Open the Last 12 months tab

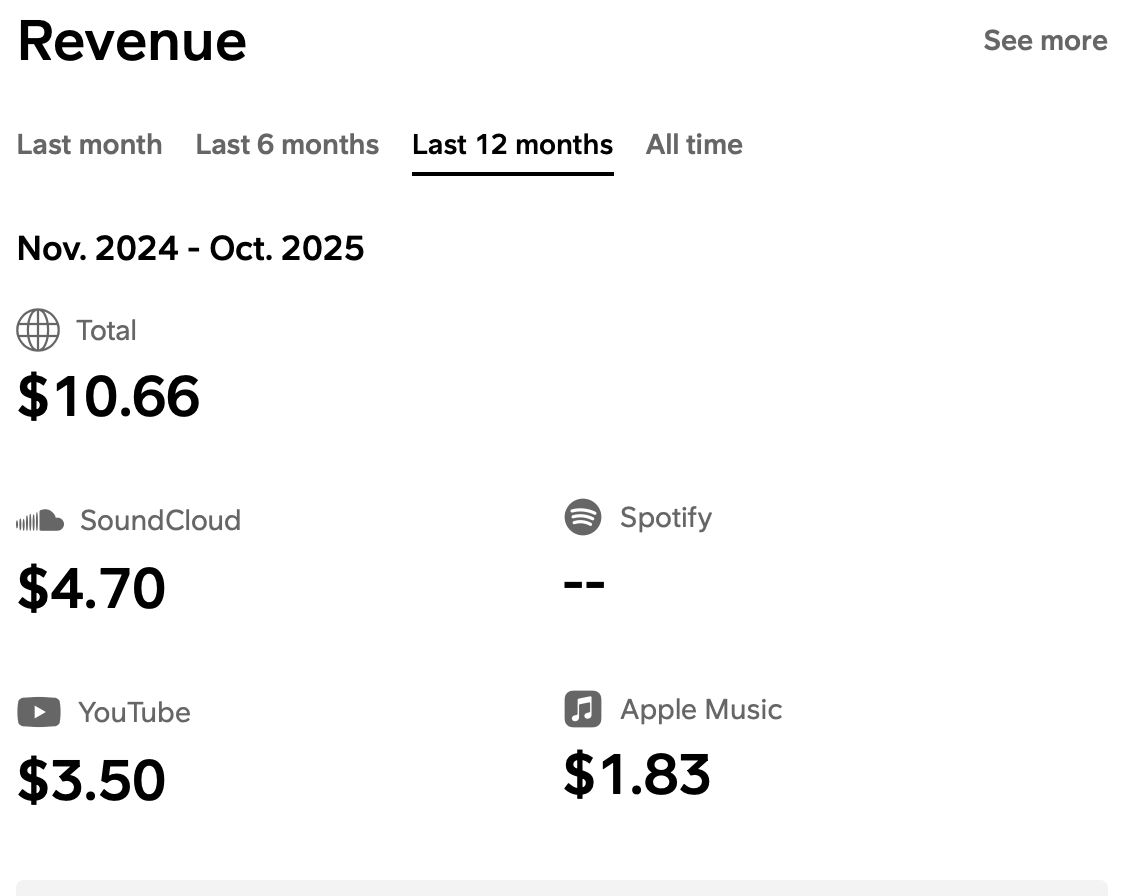click(x=512, y=145)
